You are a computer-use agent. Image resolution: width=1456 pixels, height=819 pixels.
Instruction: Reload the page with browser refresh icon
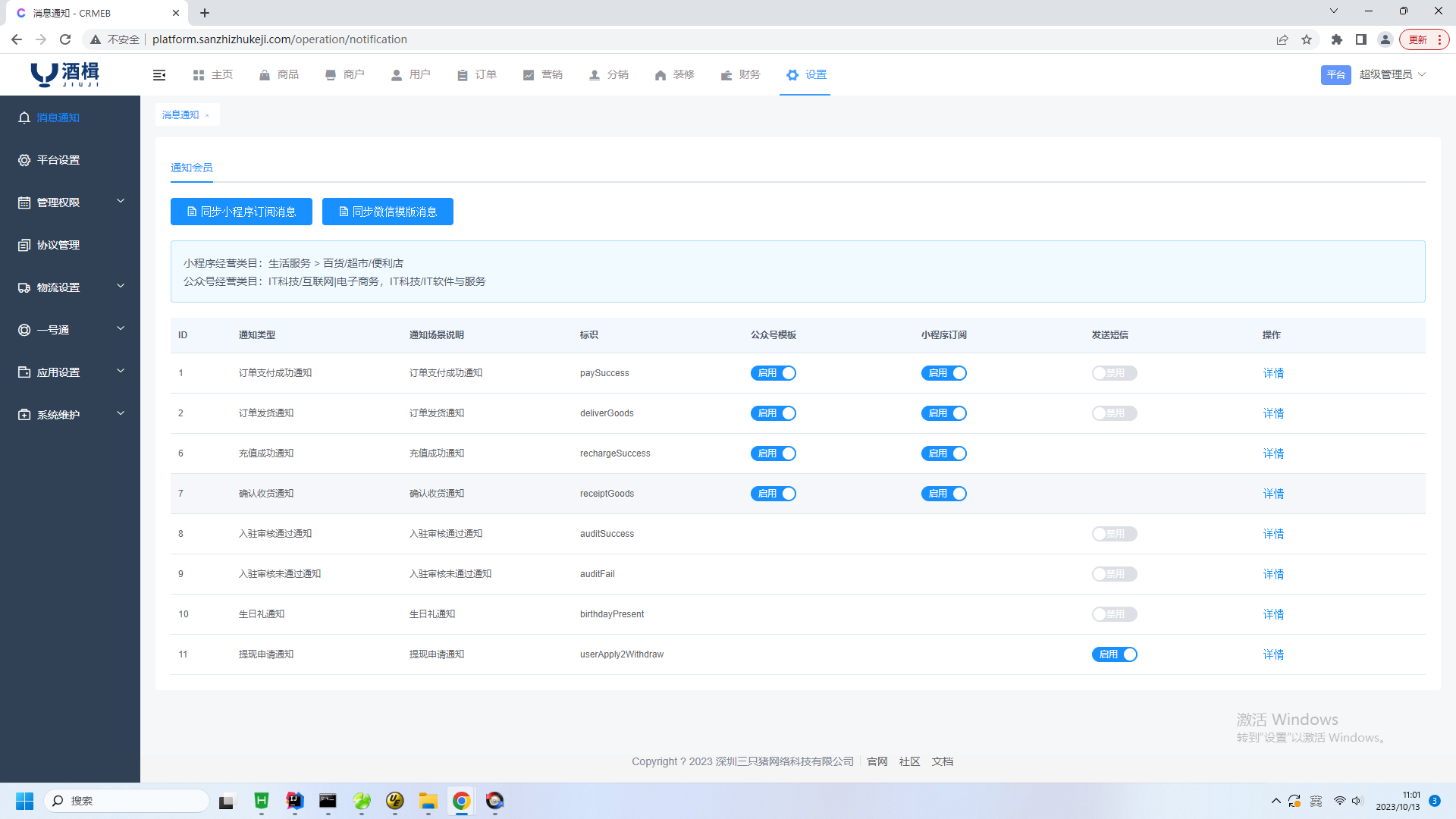tap(65, 39)
